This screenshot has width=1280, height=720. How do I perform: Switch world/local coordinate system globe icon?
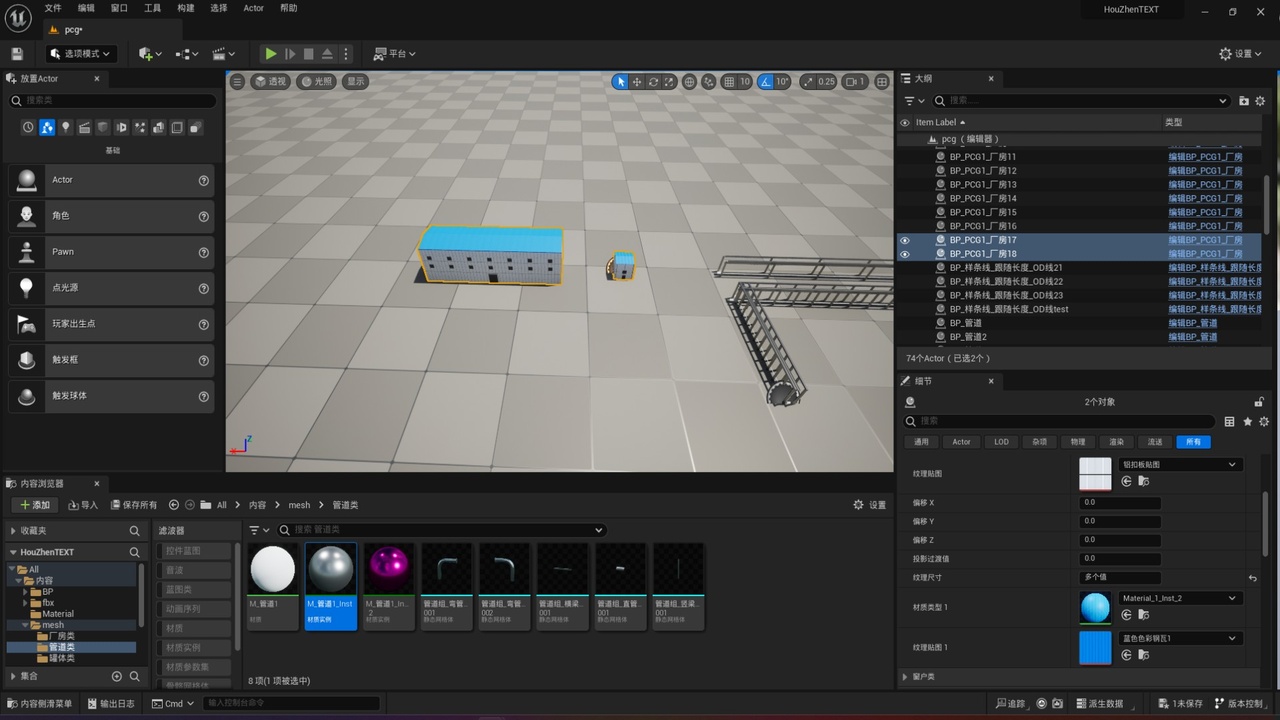[689, 82]
